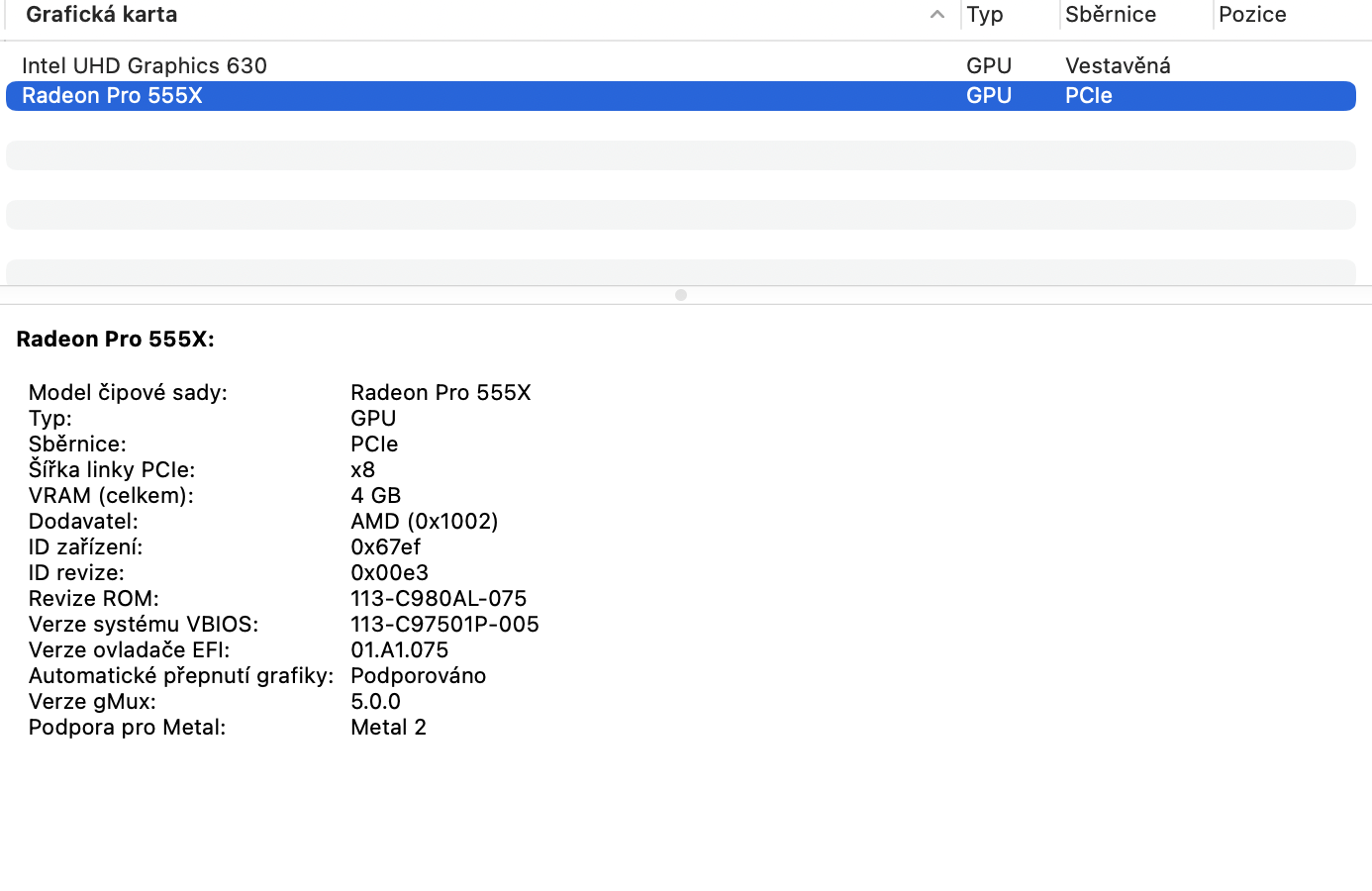Viewport: 1372px width, 891px height.
Task: Click the Model čipové sady value Radeon Pro 555X
Action: [x=441, y=393]
